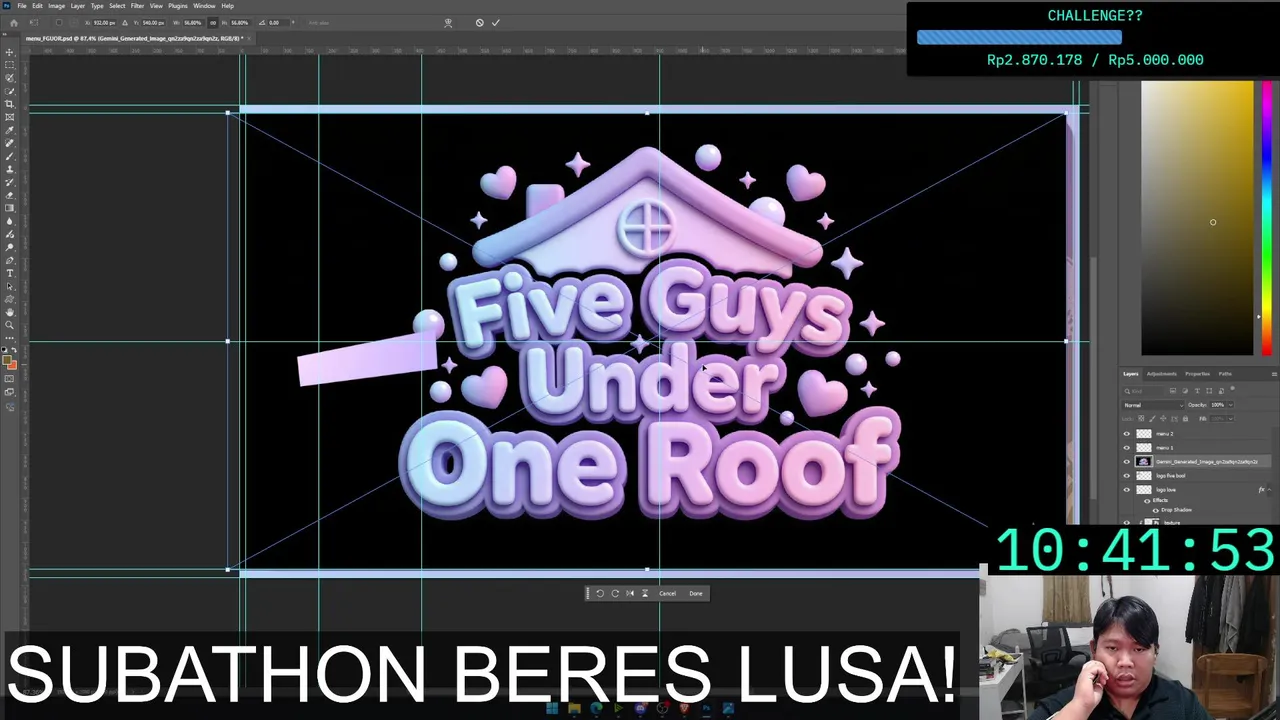Click the W width percentage field
The height and width of the screenshot is (720, 1280).
[x=193, y=22]
